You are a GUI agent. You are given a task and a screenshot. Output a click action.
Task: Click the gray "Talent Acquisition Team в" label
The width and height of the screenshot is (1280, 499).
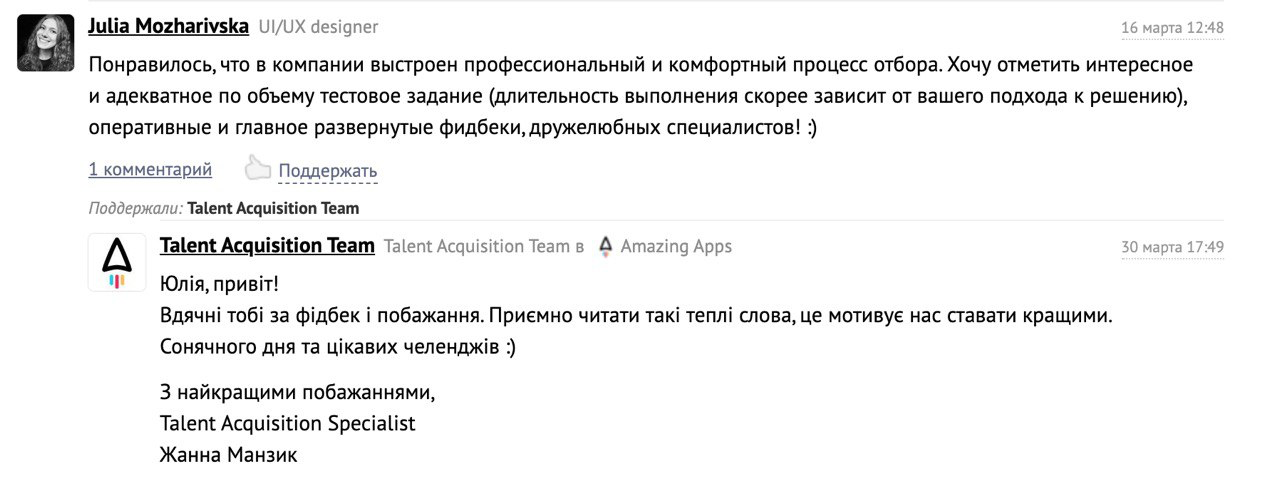click(x=484, y=247)
